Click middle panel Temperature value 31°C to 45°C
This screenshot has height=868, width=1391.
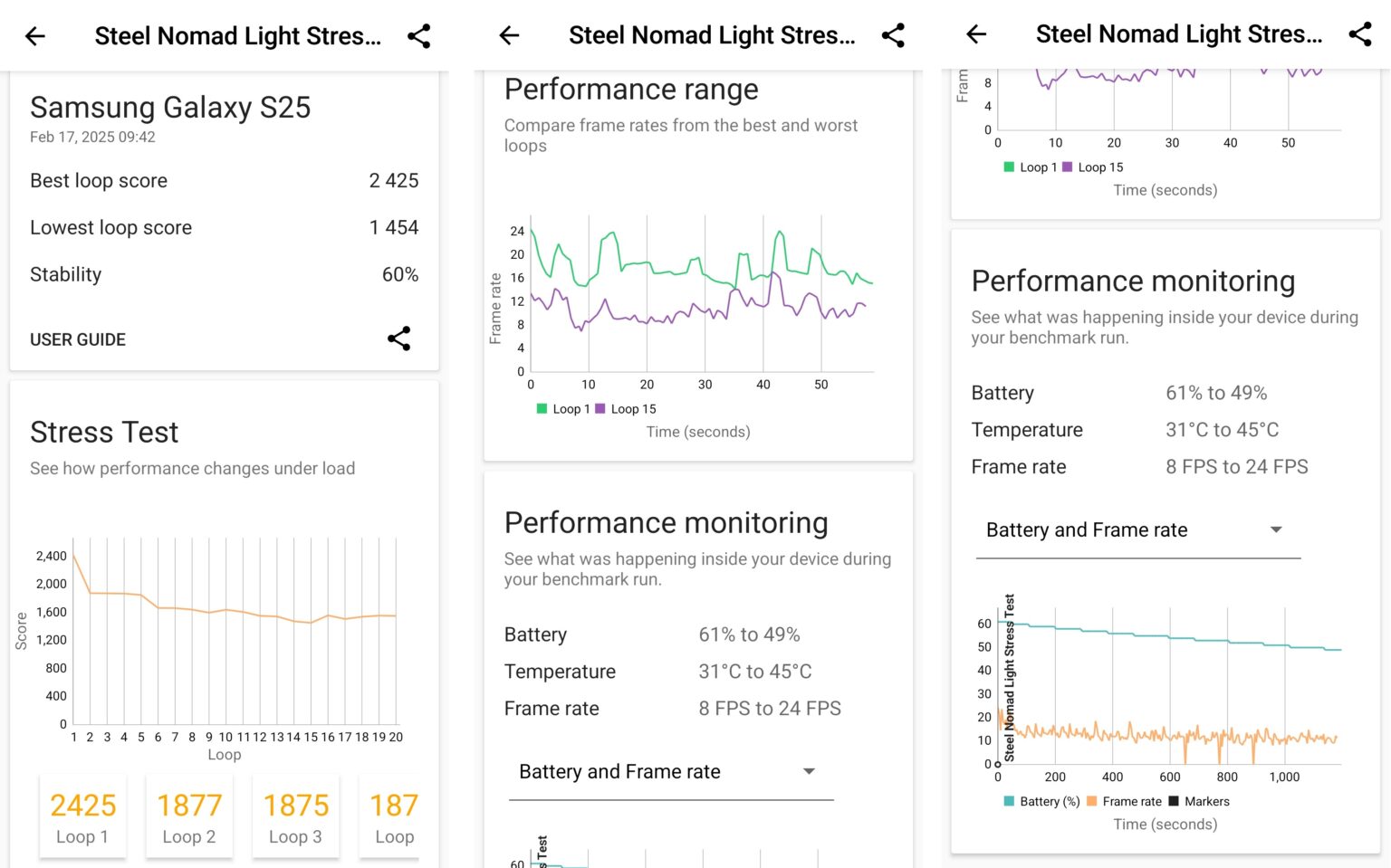(x=755, y=672)
